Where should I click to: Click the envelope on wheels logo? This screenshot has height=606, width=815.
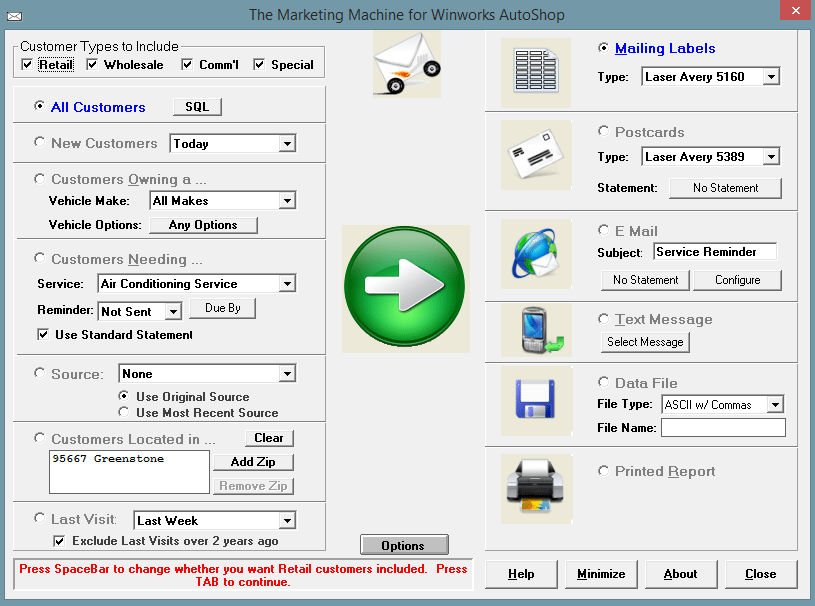[x=406, y=63]
